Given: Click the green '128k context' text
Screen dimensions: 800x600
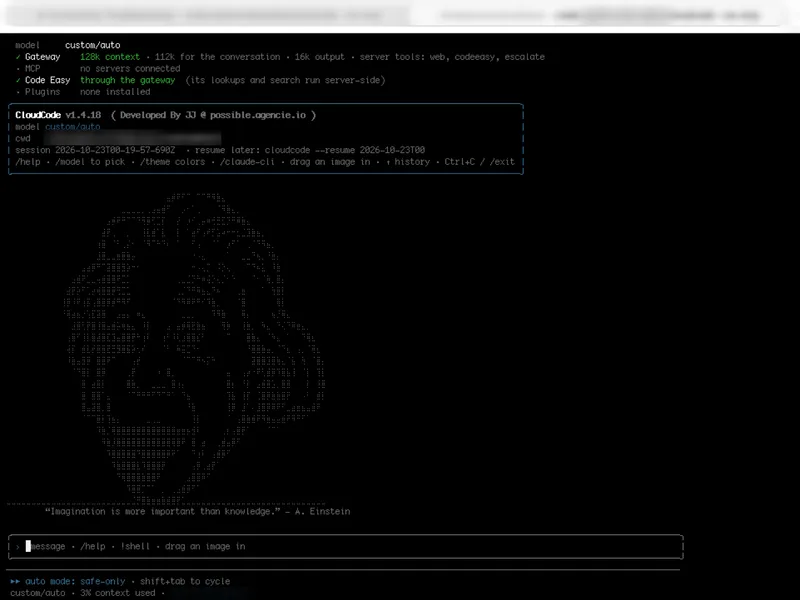Looking at the screenshot, I should (110, 57).
